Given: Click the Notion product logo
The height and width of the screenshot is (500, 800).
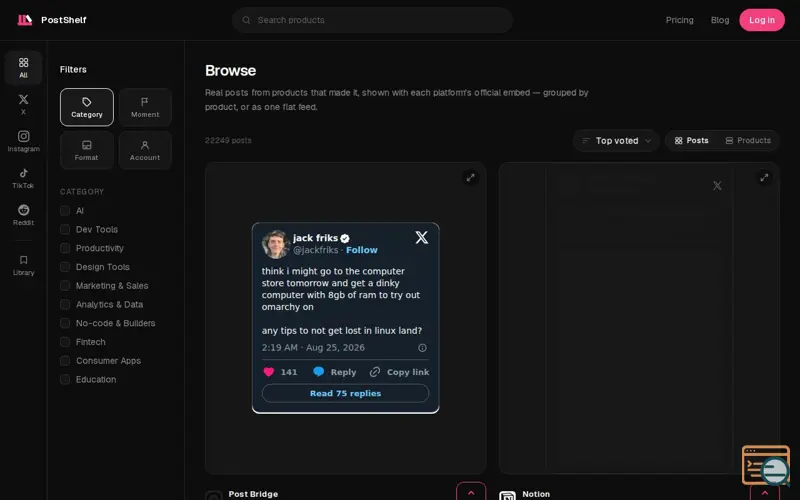Looking at the screenshot, I should point(507,496).
